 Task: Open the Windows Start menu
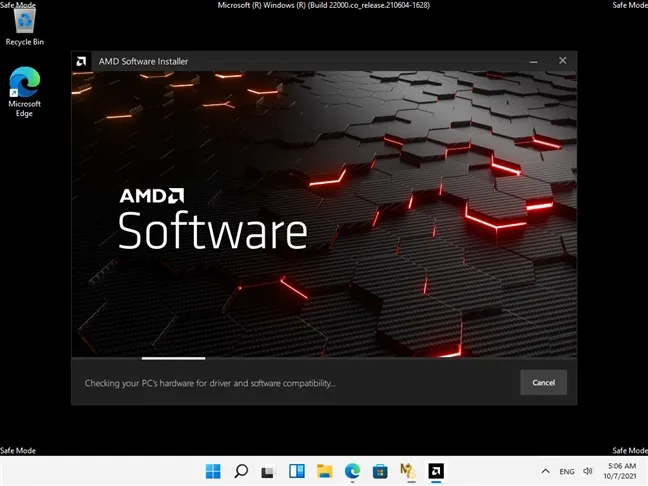coord(213,471)
